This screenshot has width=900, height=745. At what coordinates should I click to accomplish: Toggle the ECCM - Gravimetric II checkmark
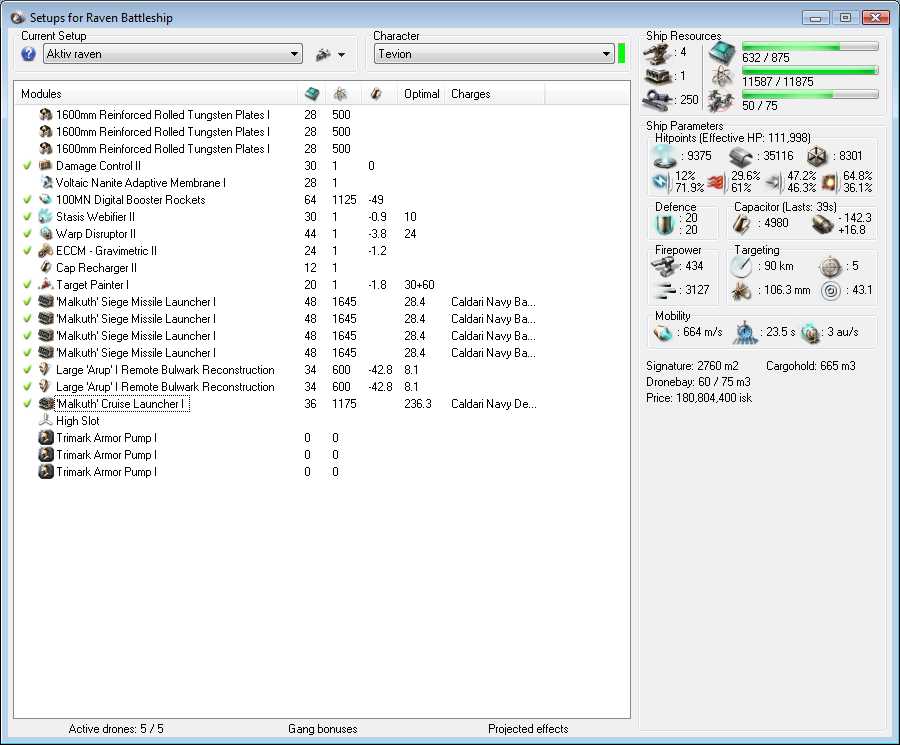pos(27,251)
